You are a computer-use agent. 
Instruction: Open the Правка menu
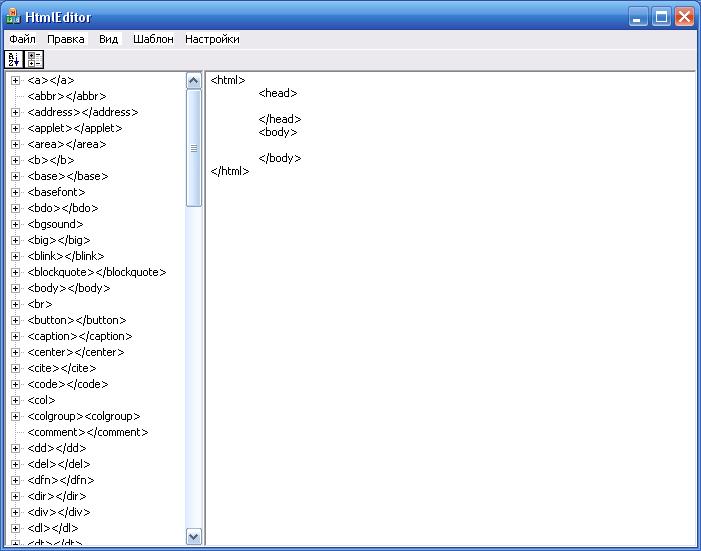66,39
